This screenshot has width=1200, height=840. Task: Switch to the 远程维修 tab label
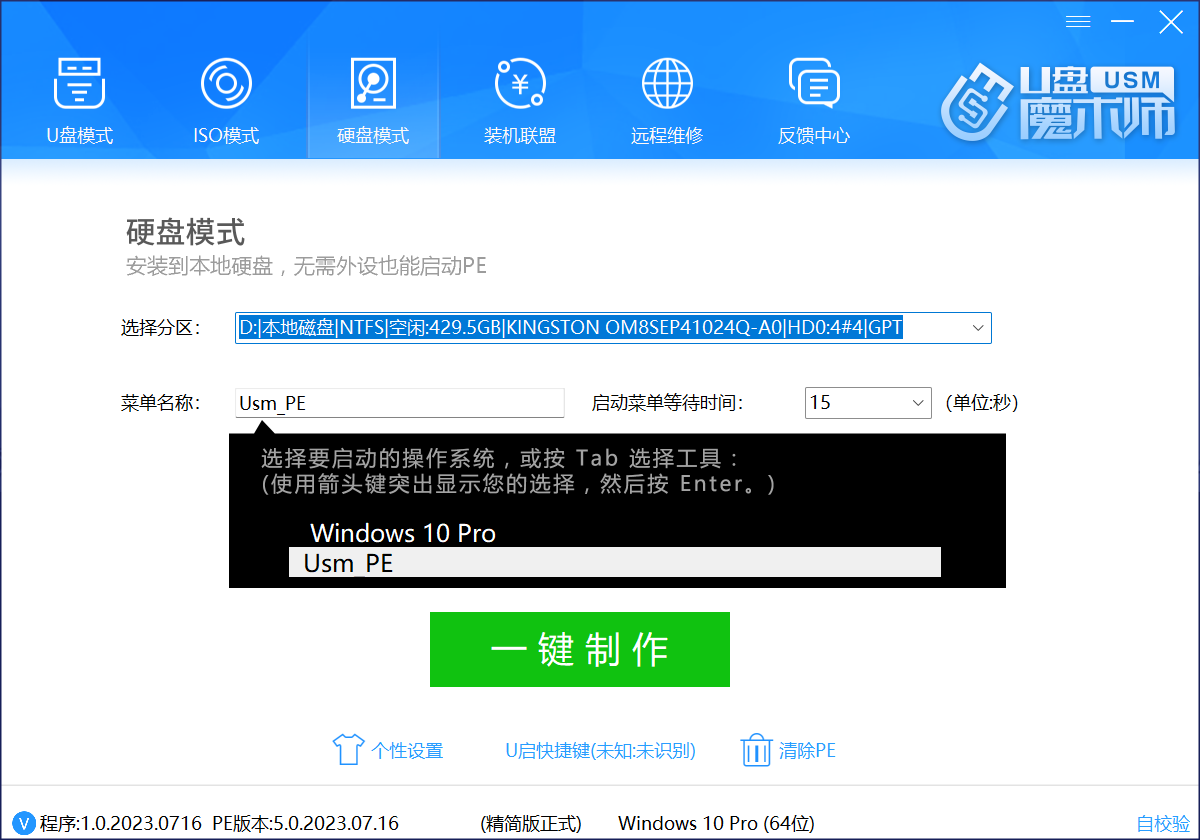click(x=667, y=136)
